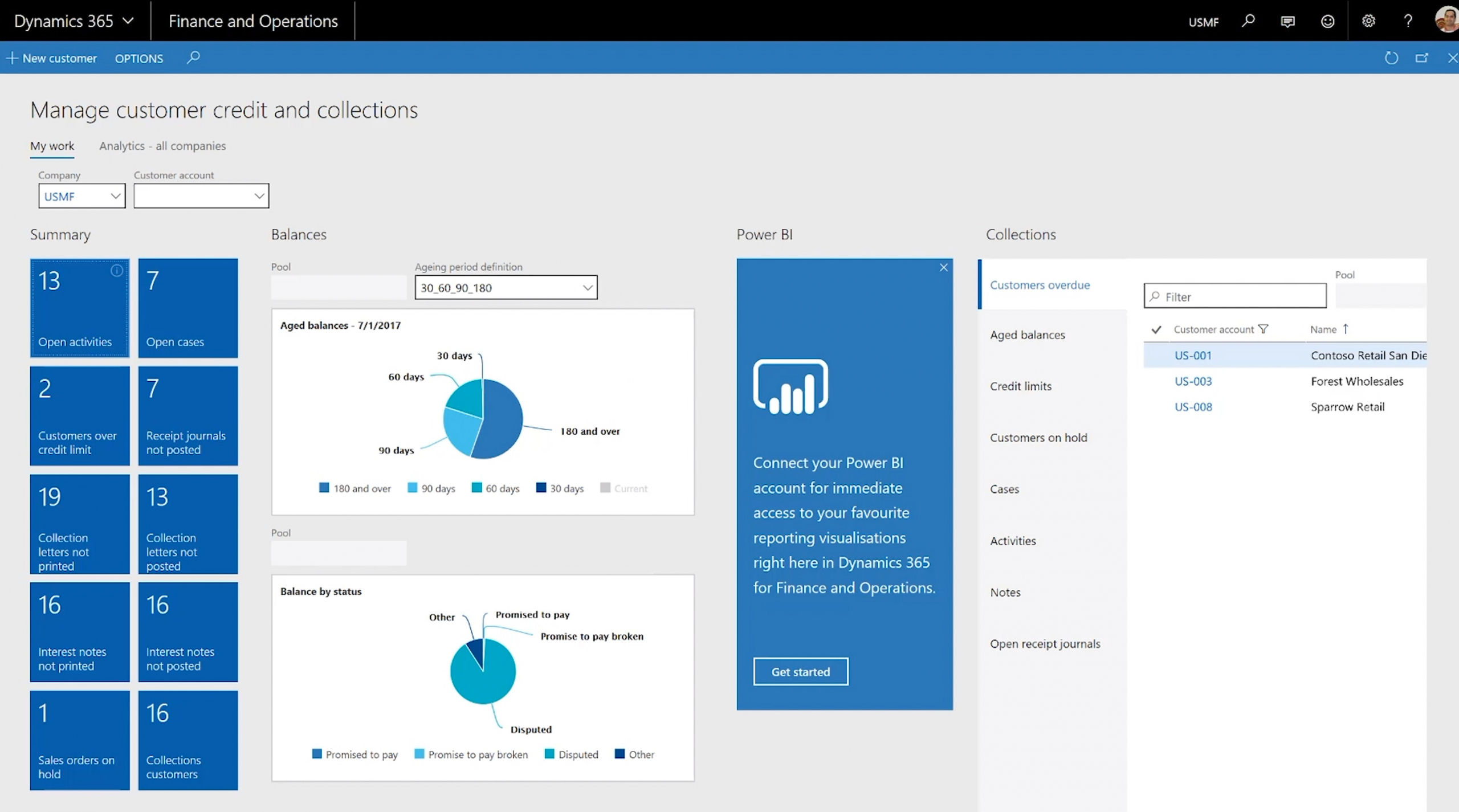This screenshot has width=1459, height=812.
Task: Open the Open activities tile
Action: point(80,308)
